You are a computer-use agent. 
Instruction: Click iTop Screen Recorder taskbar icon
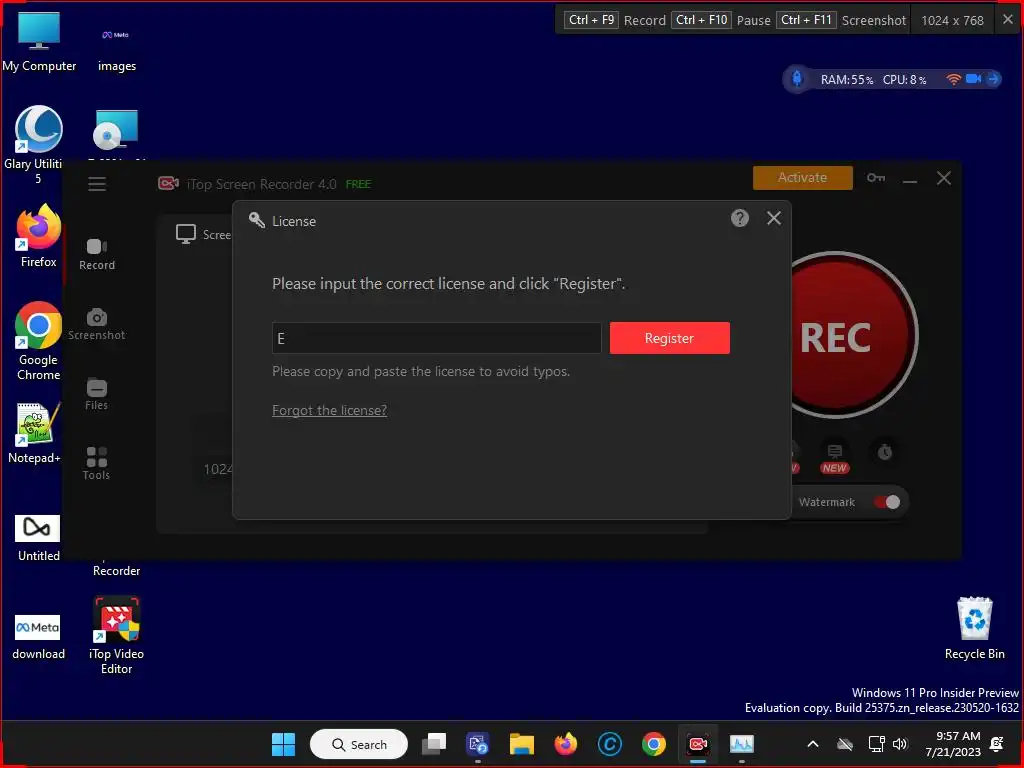tap(697, 744)
